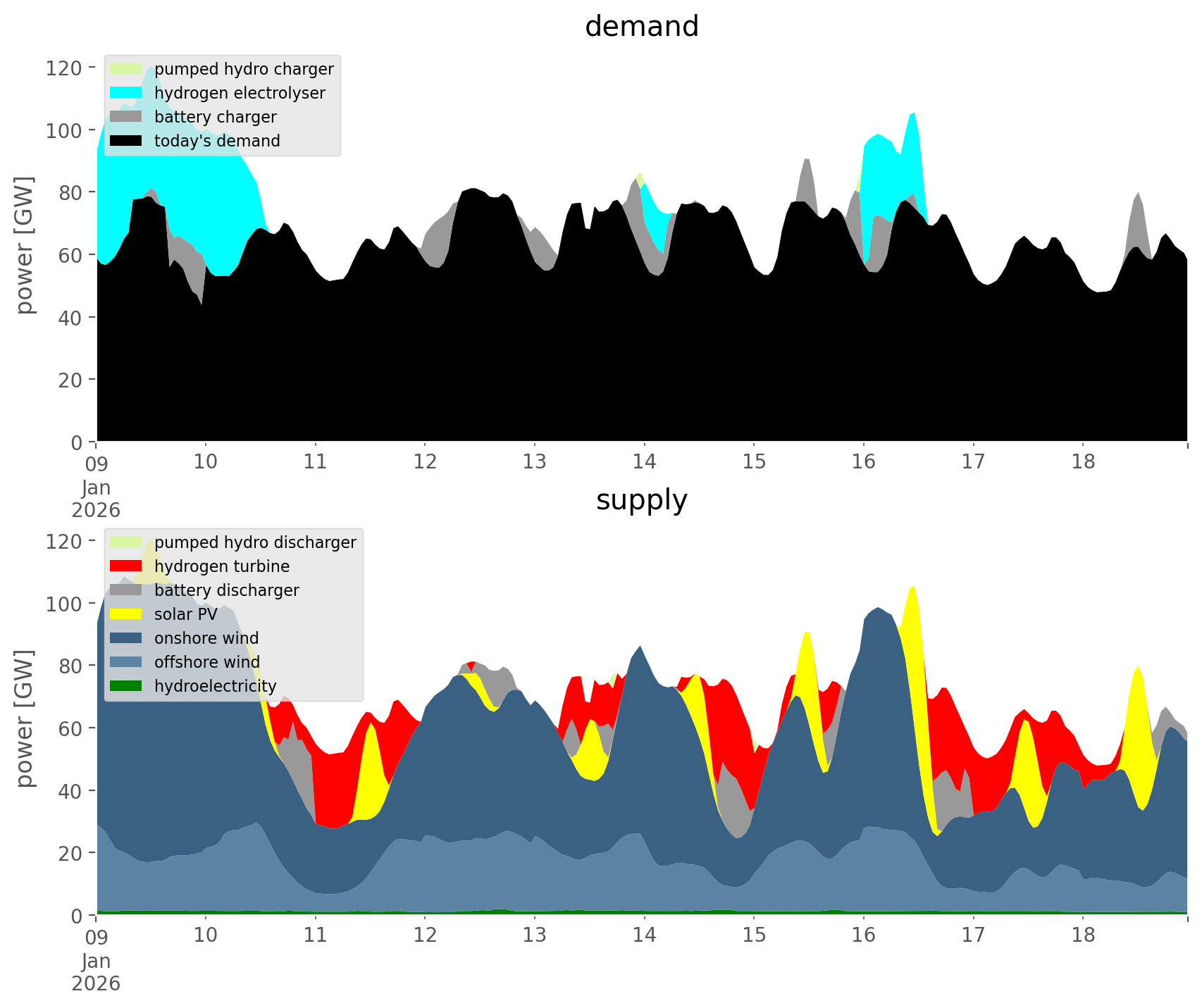This screenshot has width=1202, height=1008.
Task: Click the onshore wind legend swatch
Action: click(125, 638)
